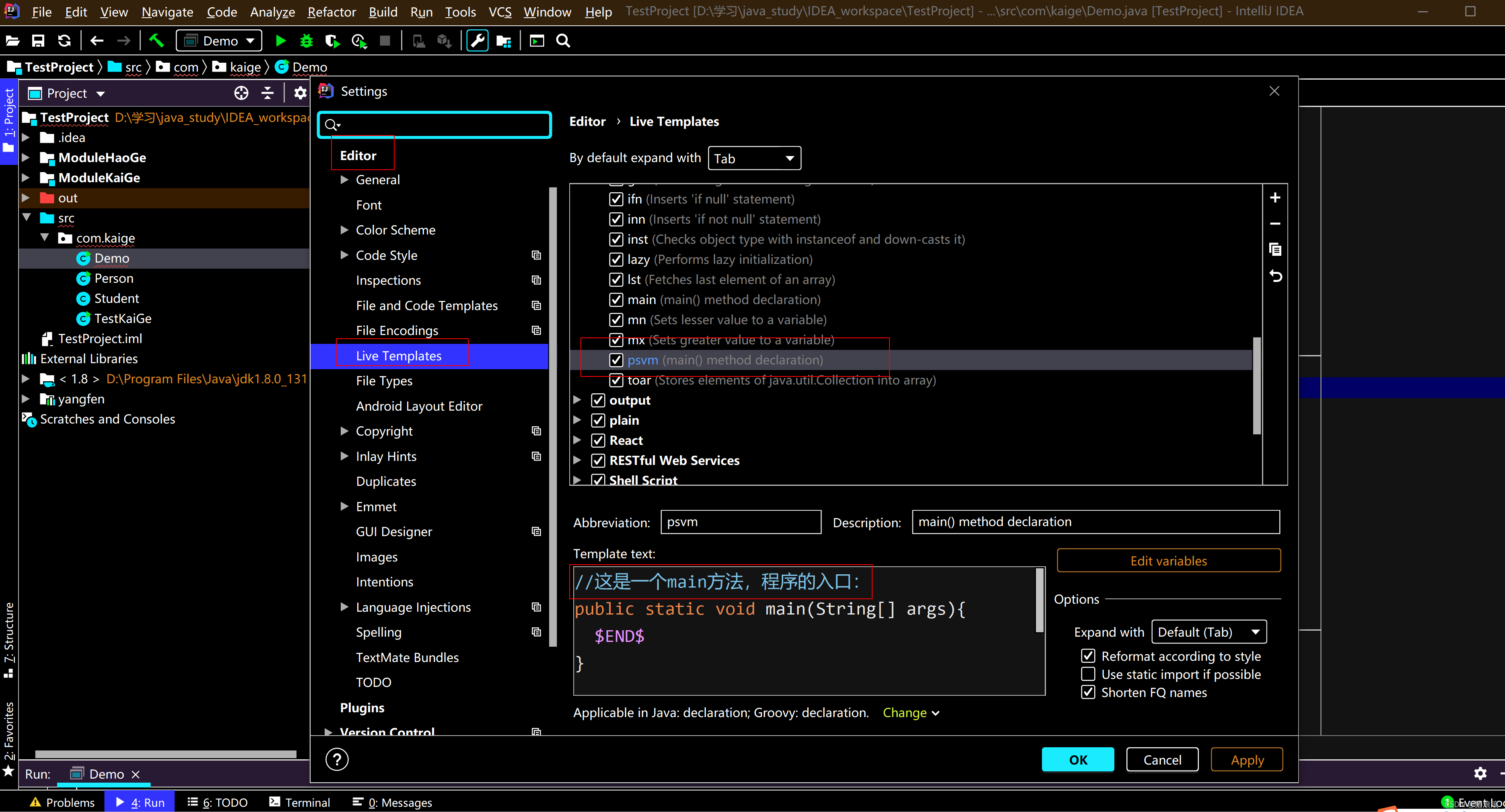Enable Use static import if possible

point(1088,674)
